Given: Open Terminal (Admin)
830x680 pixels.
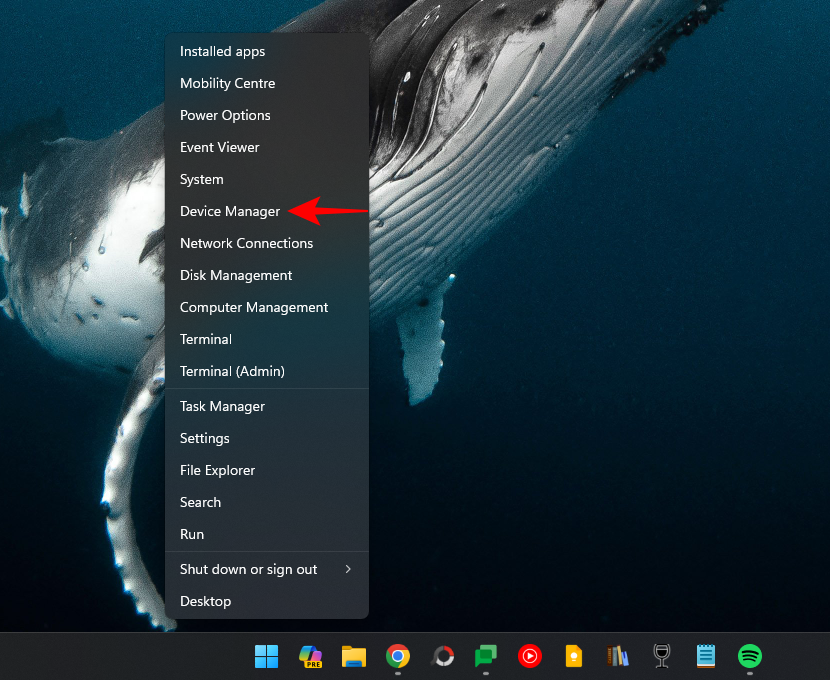Looking at the screenshot, I should (x=230, y=371).
